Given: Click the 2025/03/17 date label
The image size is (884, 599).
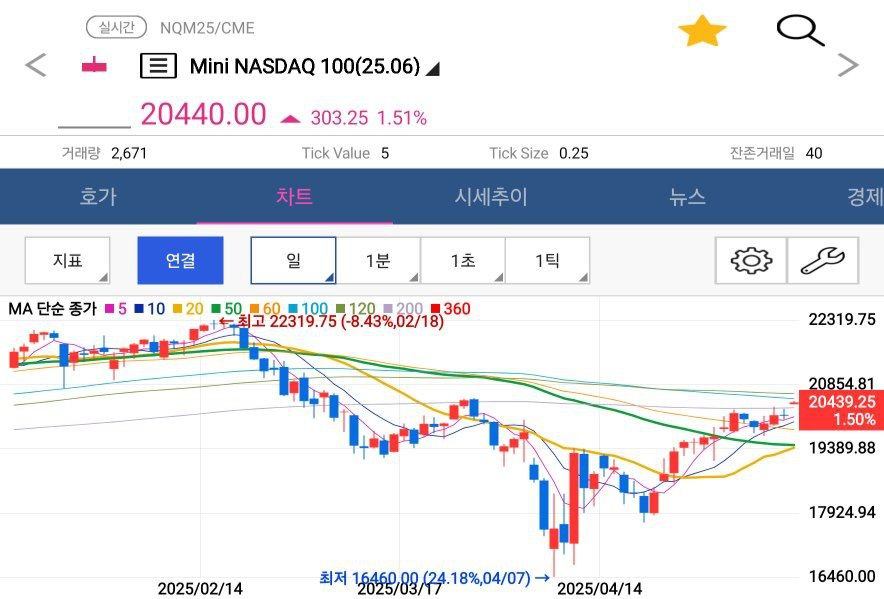Looking at the screenshot, I should [x=400, y=590].
